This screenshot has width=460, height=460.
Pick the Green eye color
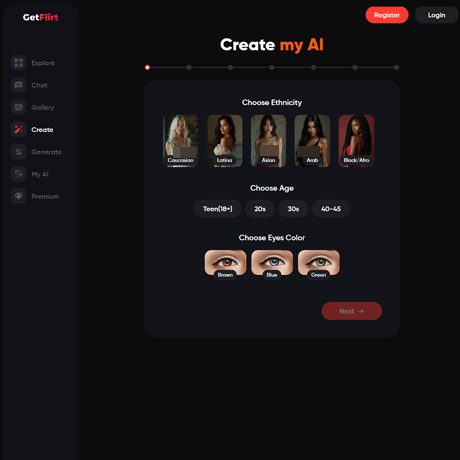point(319,264)
